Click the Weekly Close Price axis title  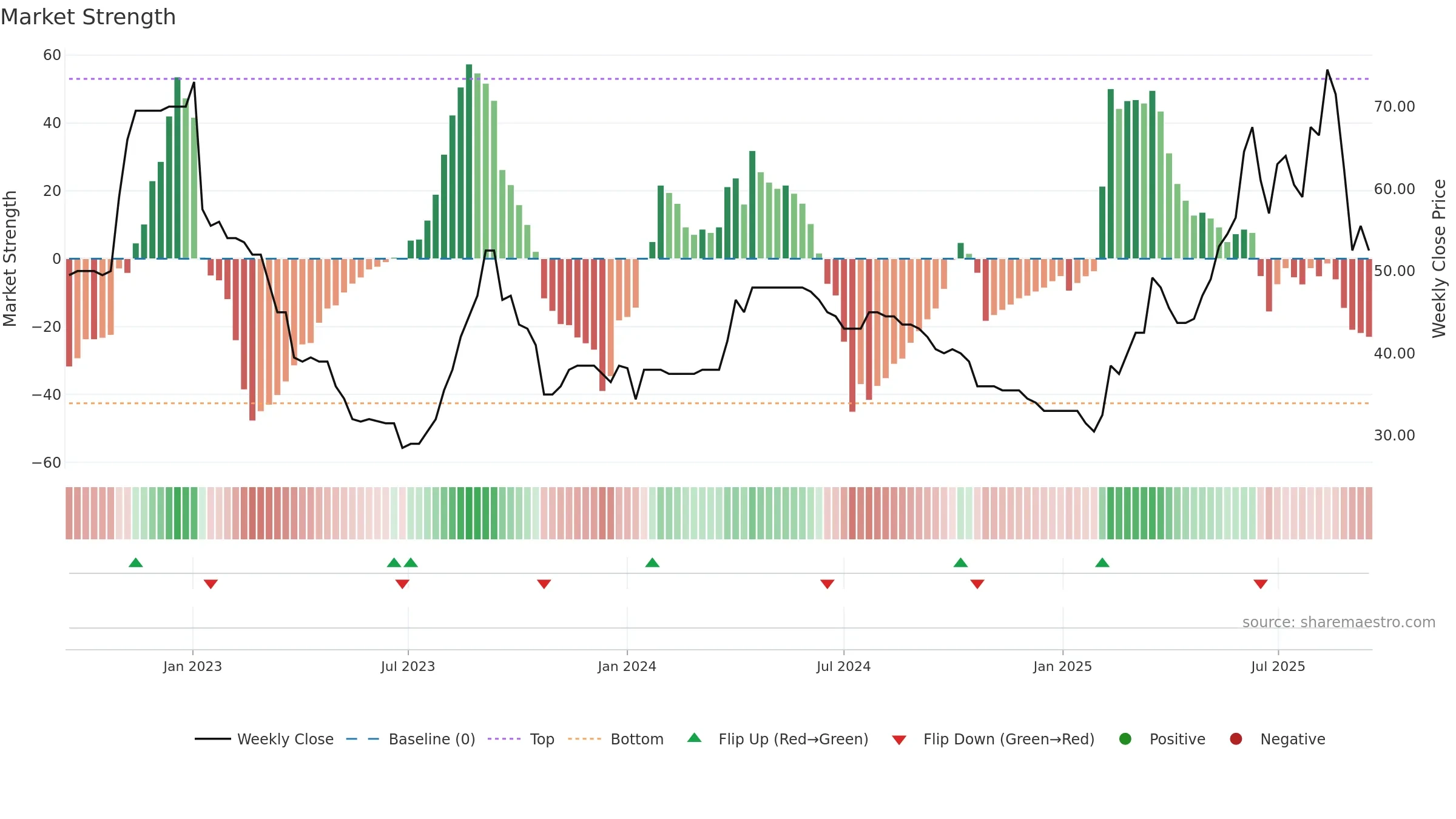[1439, 258]
